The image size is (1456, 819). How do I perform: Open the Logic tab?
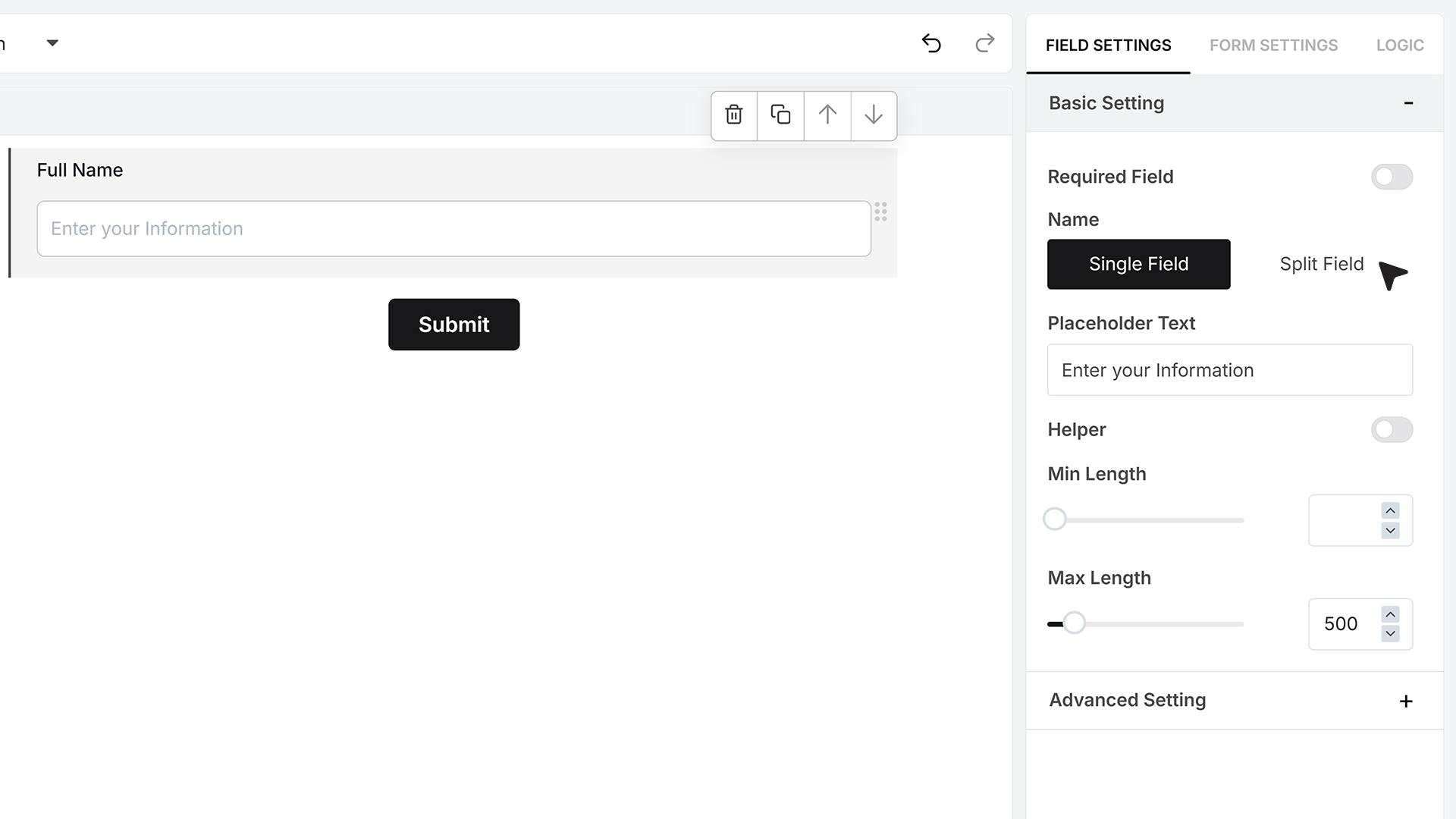tap(1400, 45)
